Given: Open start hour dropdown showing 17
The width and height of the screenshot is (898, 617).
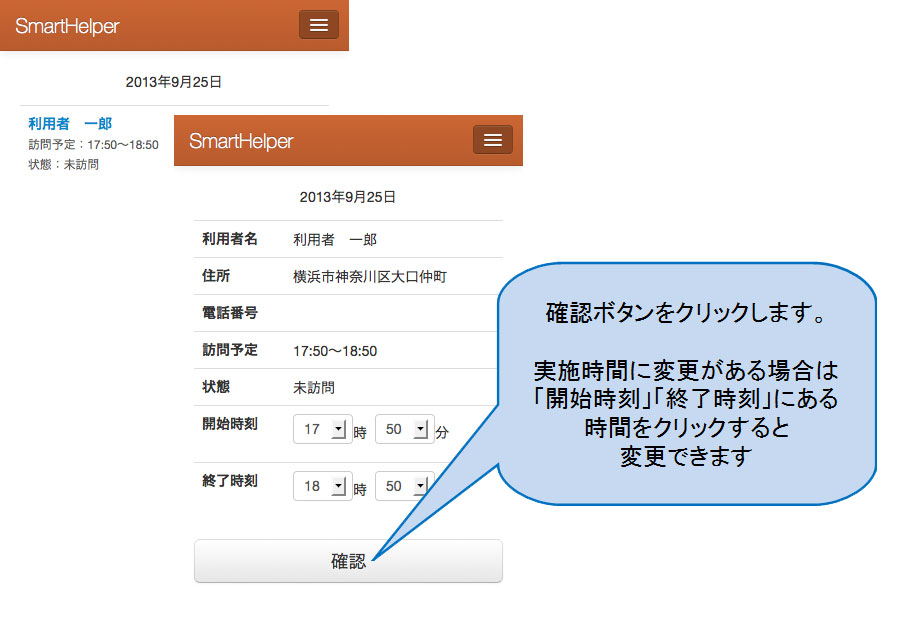Looking at the screenshot, I should tap(322, 429).
